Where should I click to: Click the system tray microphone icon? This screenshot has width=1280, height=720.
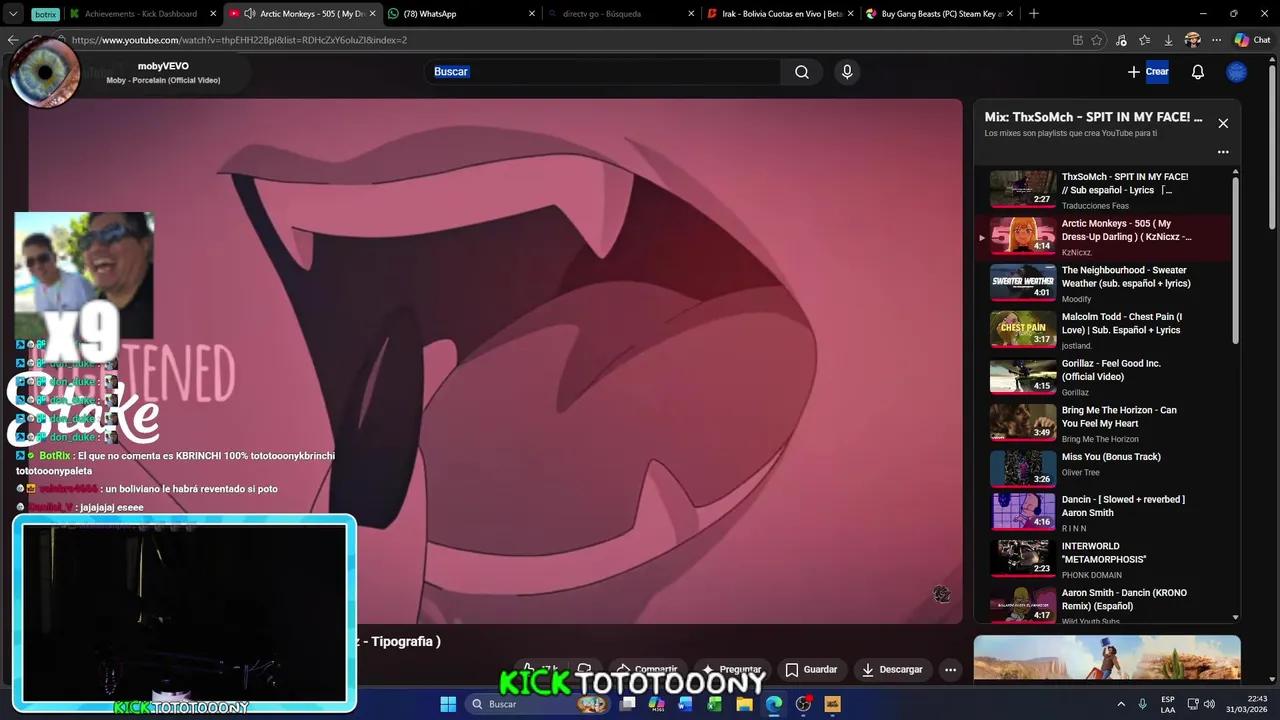click(x=1142, y=704)
